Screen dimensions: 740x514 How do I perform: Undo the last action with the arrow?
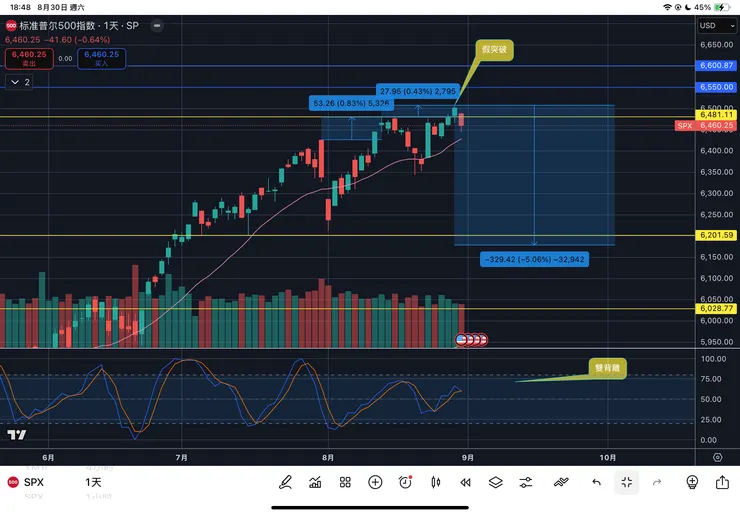[597, 482]
